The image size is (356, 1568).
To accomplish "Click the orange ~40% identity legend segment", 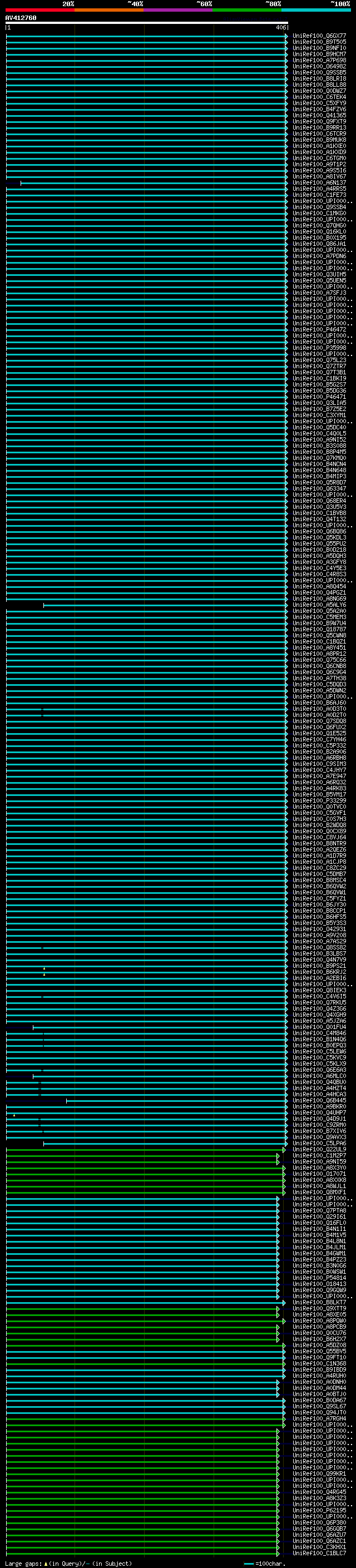I will tap(109, 10).
